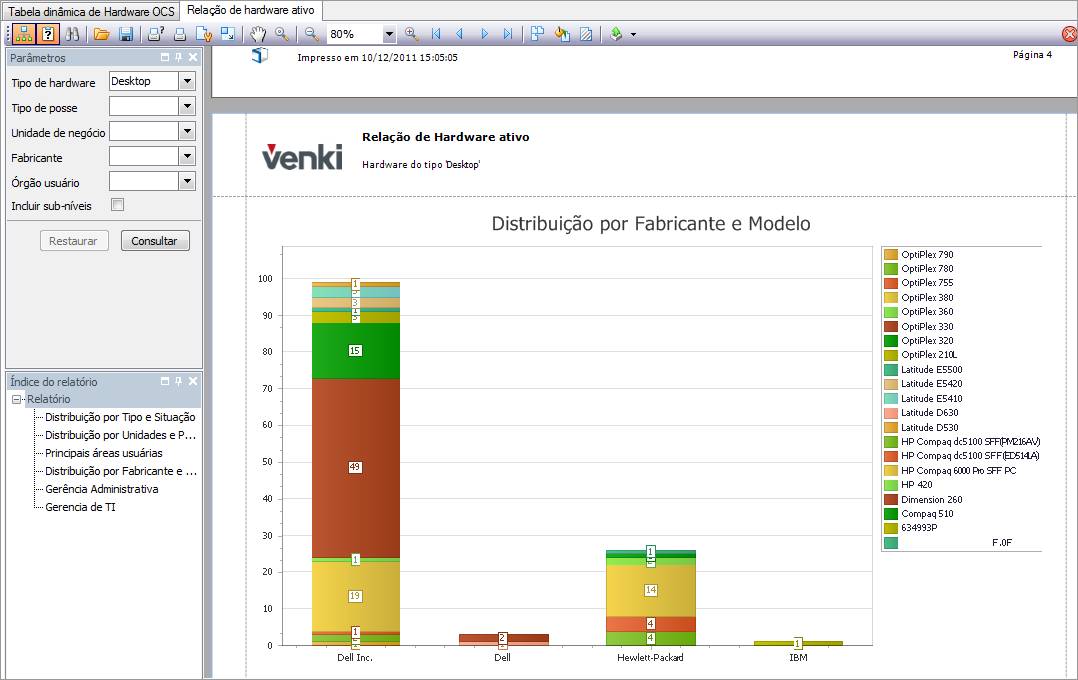Maximize the Índice do relatório panel
This screenshot has height=680, width=1078.
pyautogui.click(x=165, y=381)
